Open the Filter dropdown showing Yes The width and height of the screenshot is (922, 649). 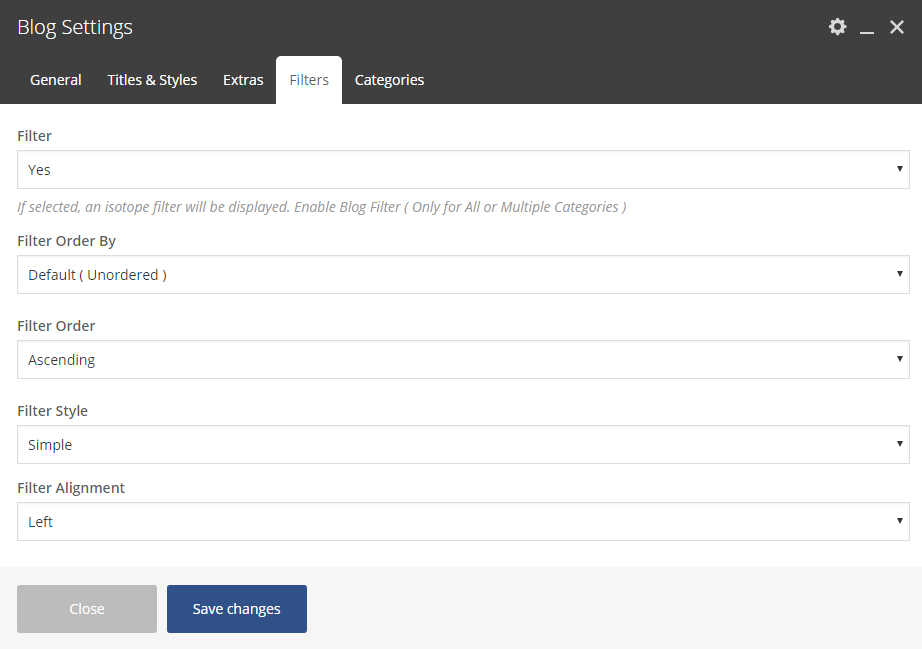coord(463,170)
